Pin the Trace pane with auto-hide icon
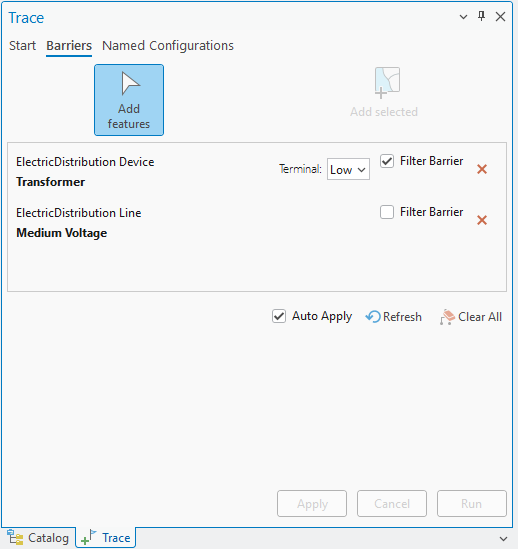The image size is (518, 549). [x=482, y=16]
